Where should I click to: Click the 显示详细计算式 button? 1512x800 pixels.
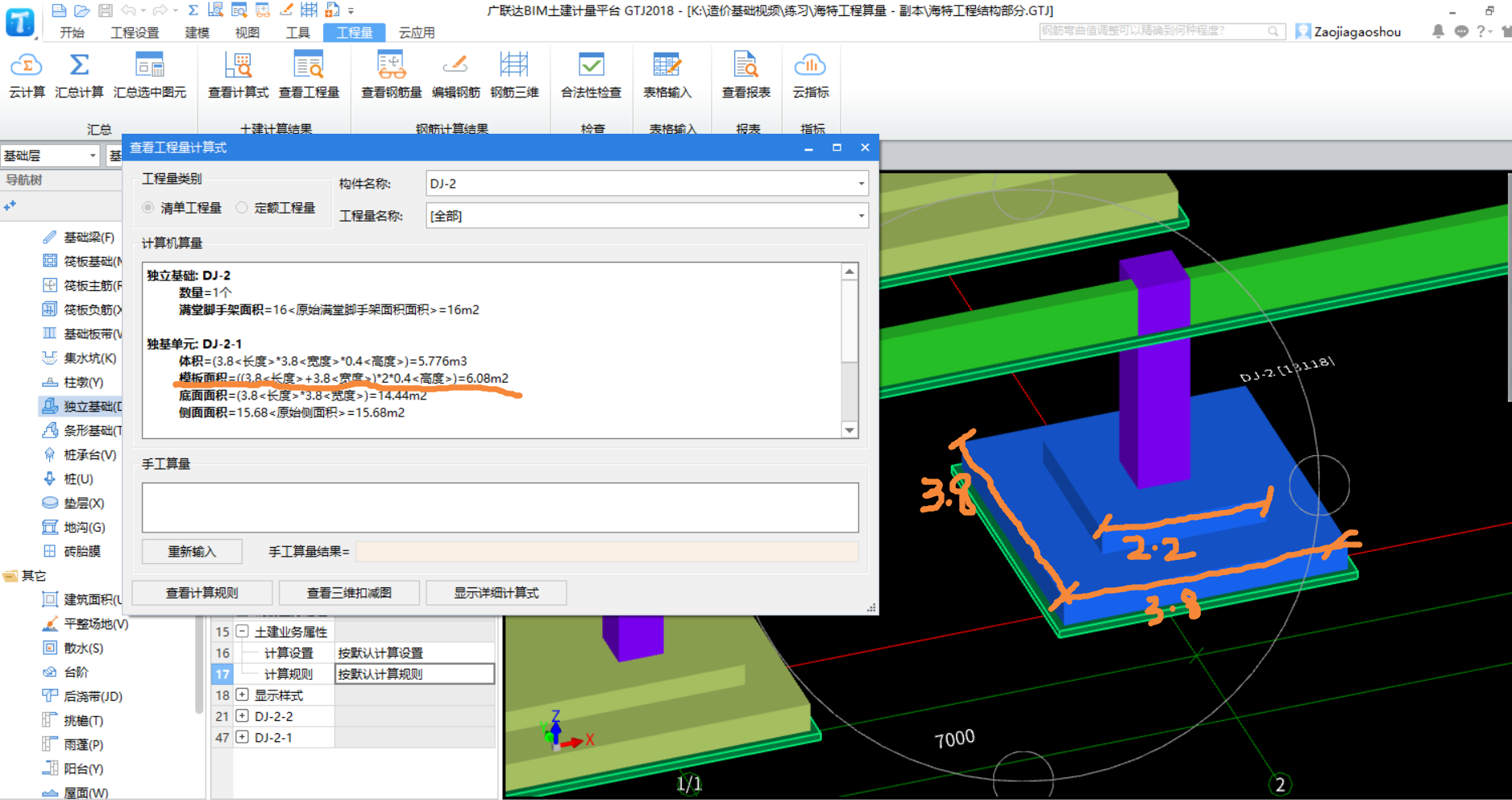click(x=496, y=593)
